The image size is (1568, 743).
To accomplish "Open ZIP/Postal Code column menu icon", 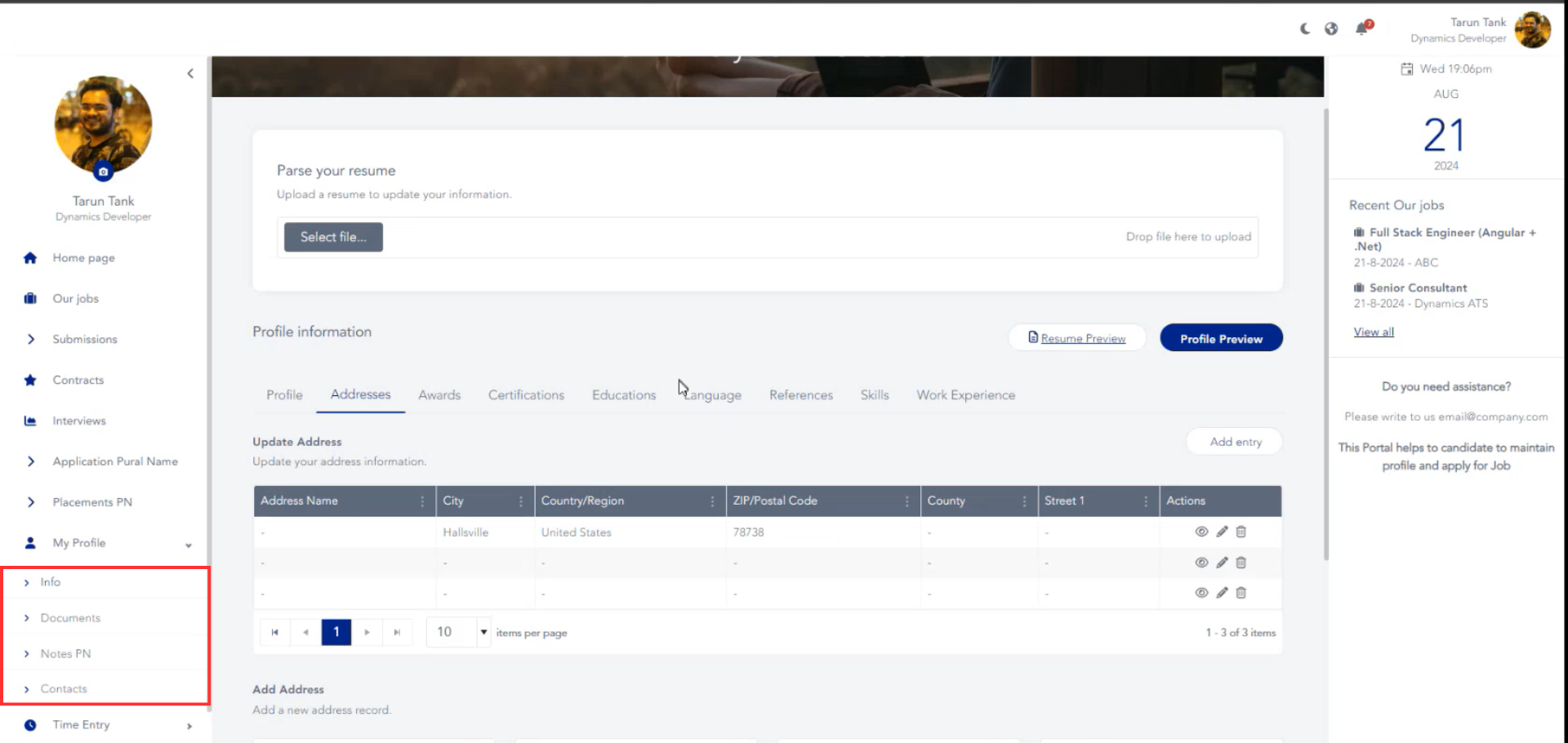I will (x=906, y=501).
